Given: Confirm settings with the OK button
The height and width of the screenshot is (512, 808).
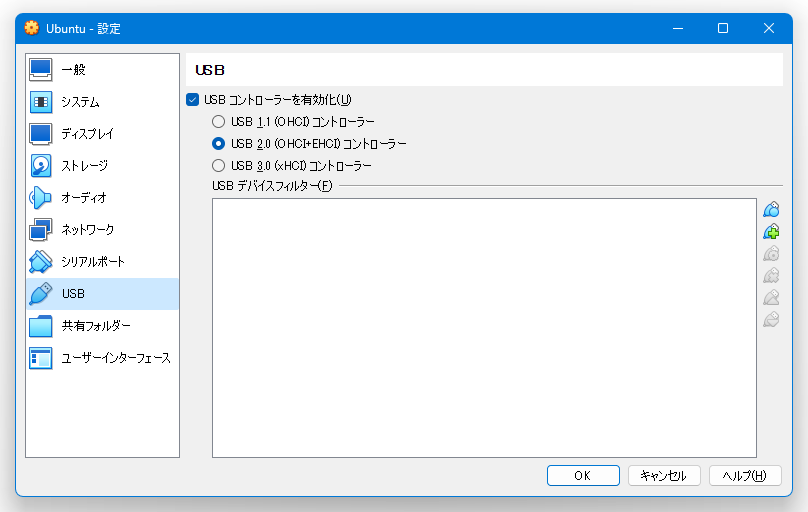Looking at the screenshot, I should coord(583,475).
